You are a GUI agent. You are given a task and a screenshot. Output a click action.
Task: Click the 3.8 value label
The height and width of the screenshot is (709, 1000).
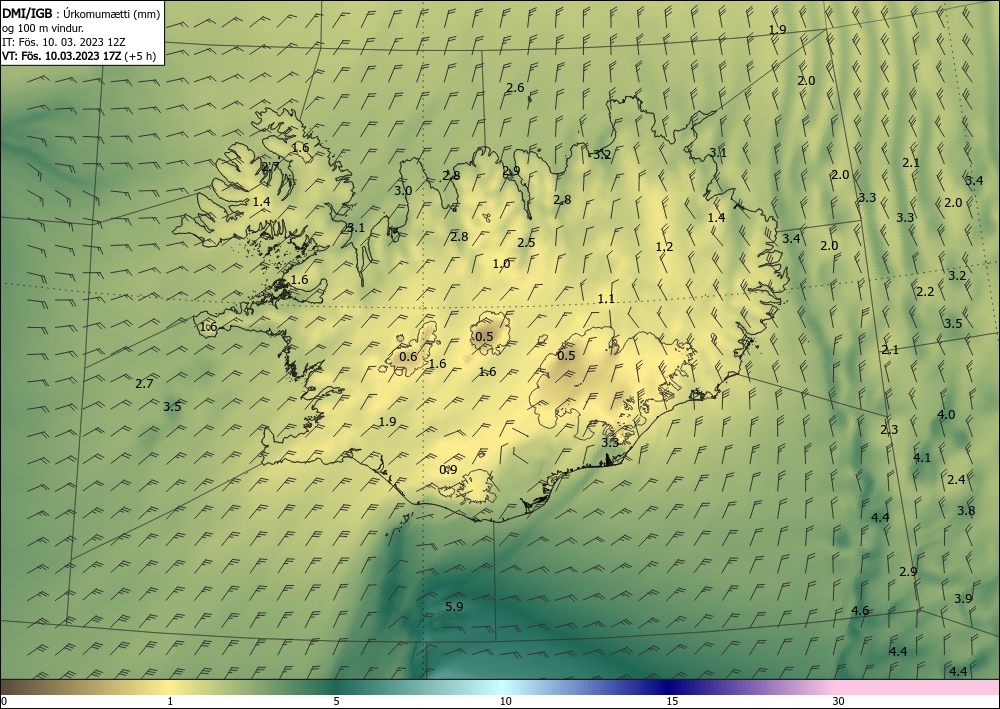point(966,510)
